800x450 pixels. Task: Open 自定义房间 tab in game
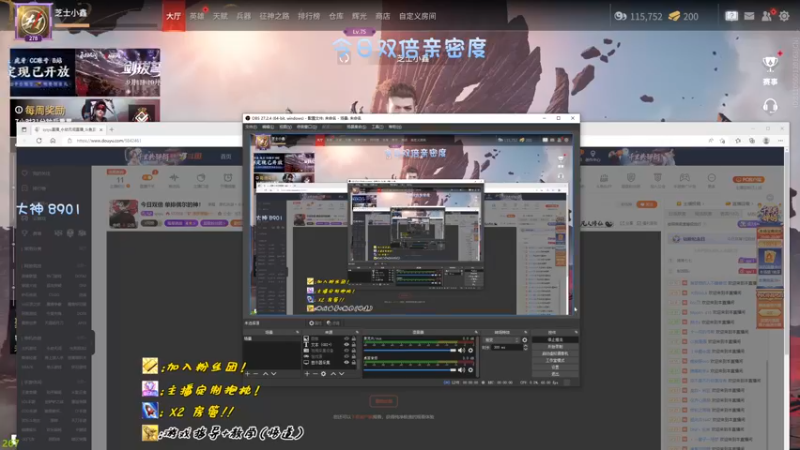(417, 16)
